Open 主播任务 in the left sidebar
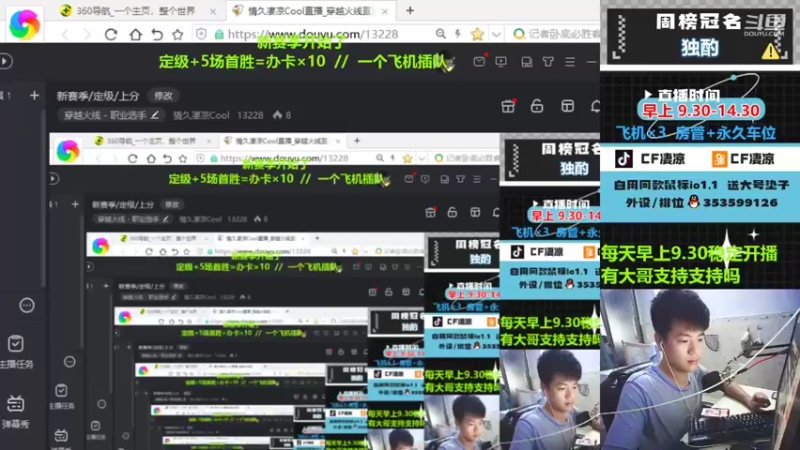The width and height of the screenshot is (800, 450). [x=16, y=352]
